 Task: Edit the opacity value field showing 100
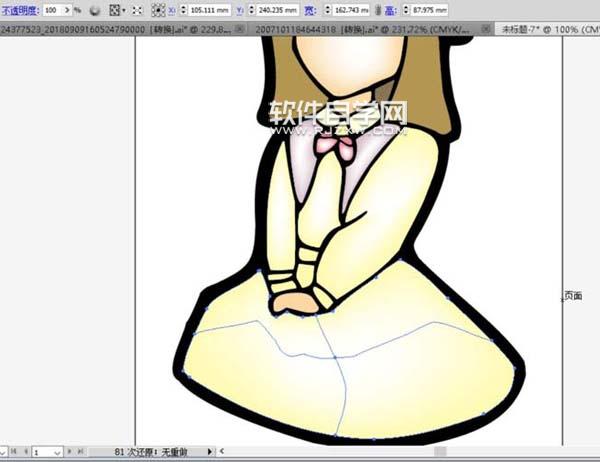pyautogui.click(x=52, y=10)
